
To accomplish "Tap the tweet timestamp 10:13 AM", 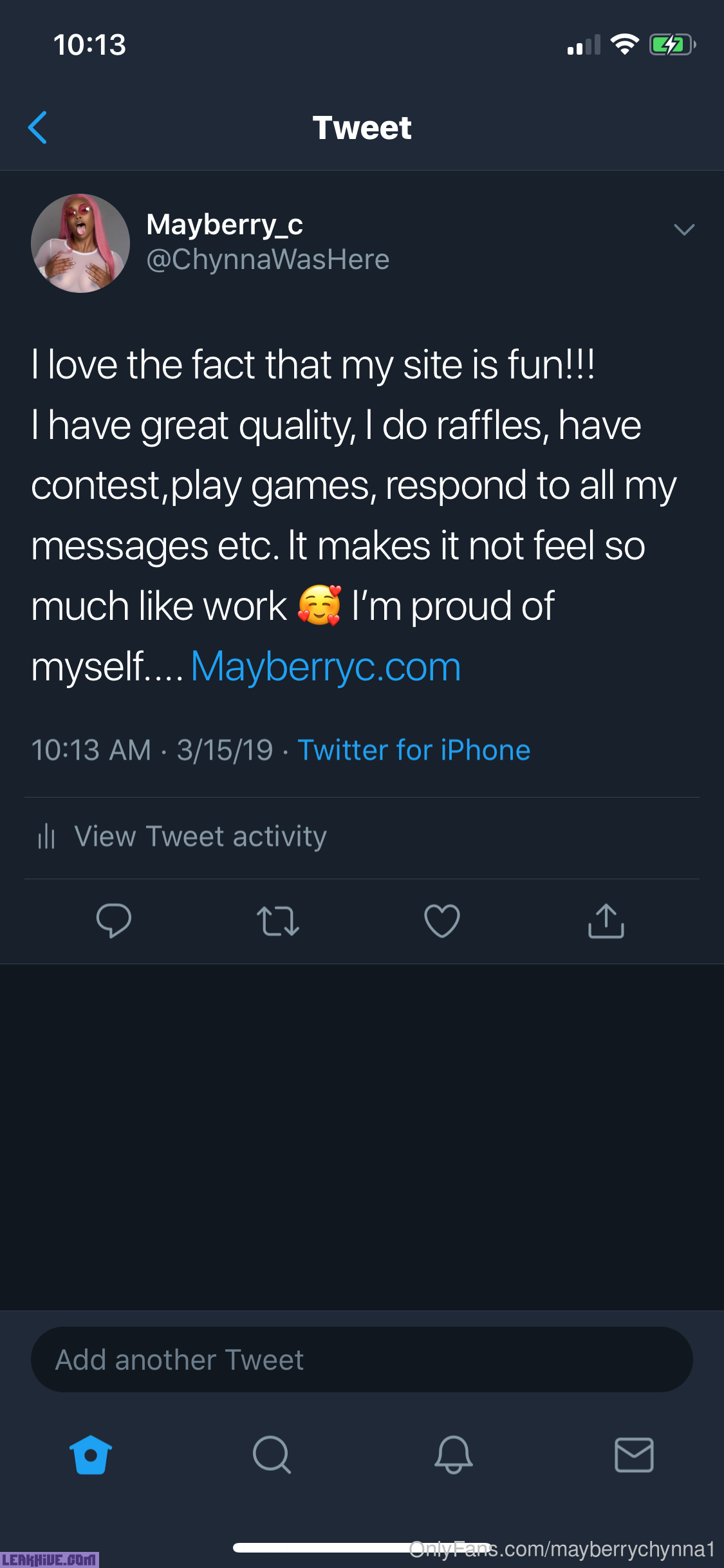I will (91, 751).
